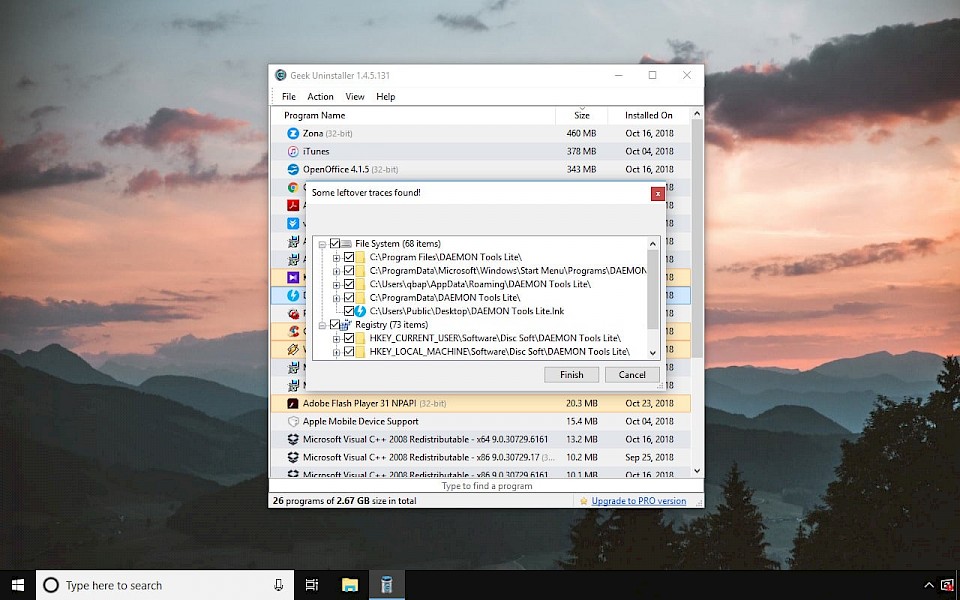
Task: Click the star icon beside Upgrade to PRO
Action: point(584,501)
